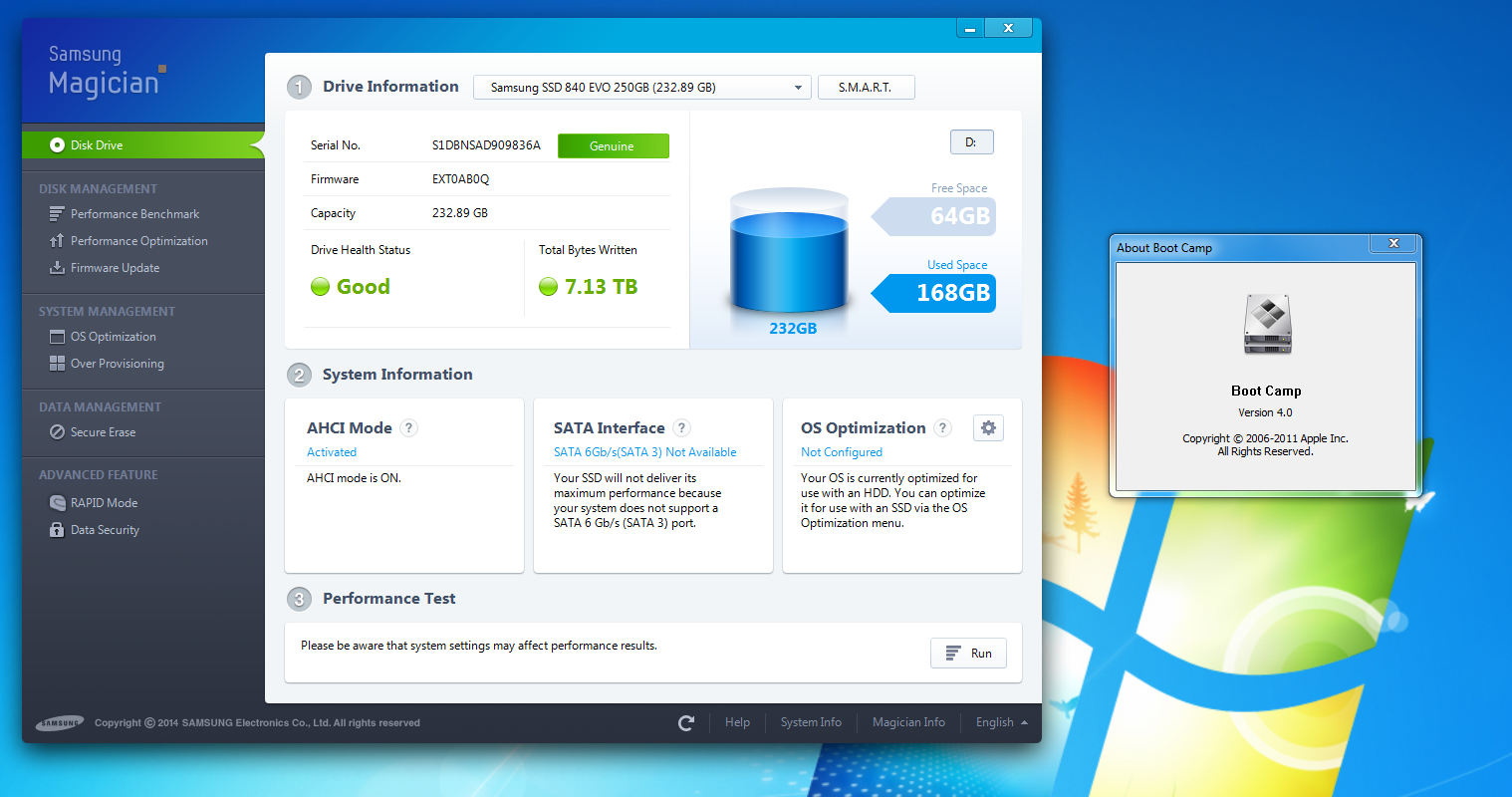The image size is (1512, 797).
Task: Open the S.M.A.R.T. details button
Action: click(866, 88)
